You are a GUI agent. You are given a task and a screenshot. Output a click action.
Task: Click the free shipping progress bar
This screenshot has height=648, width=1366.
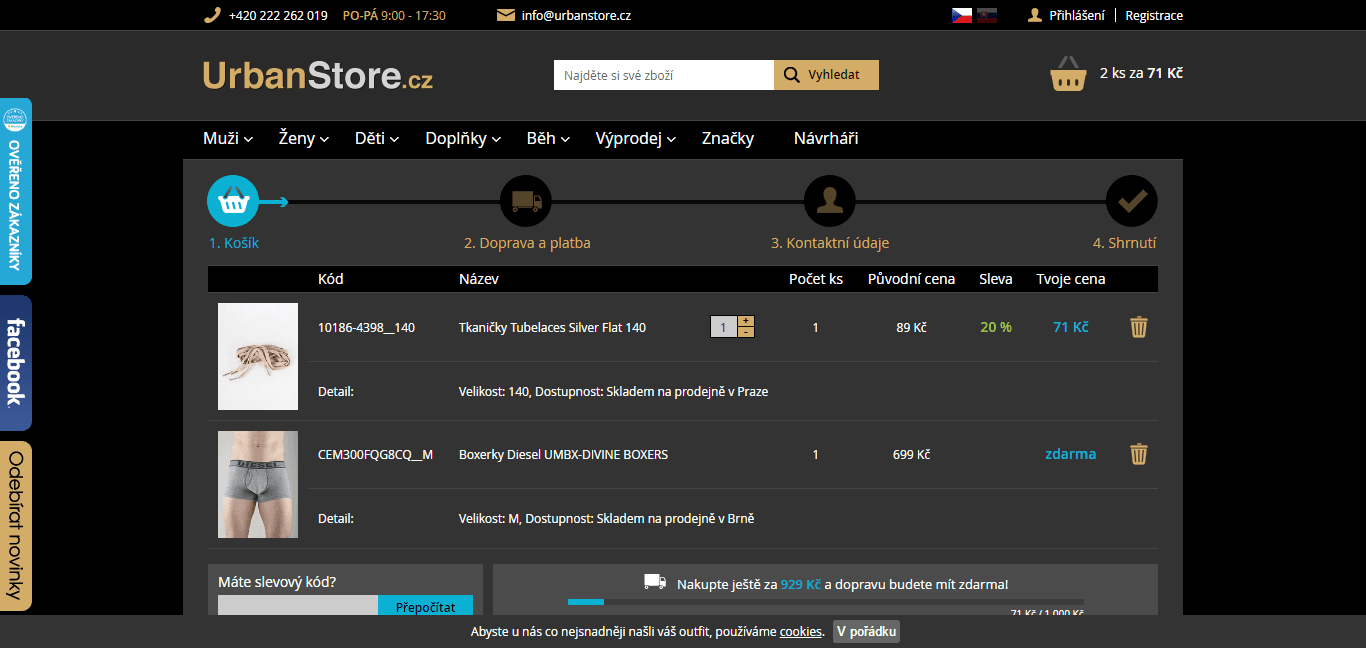pos(826,602)
